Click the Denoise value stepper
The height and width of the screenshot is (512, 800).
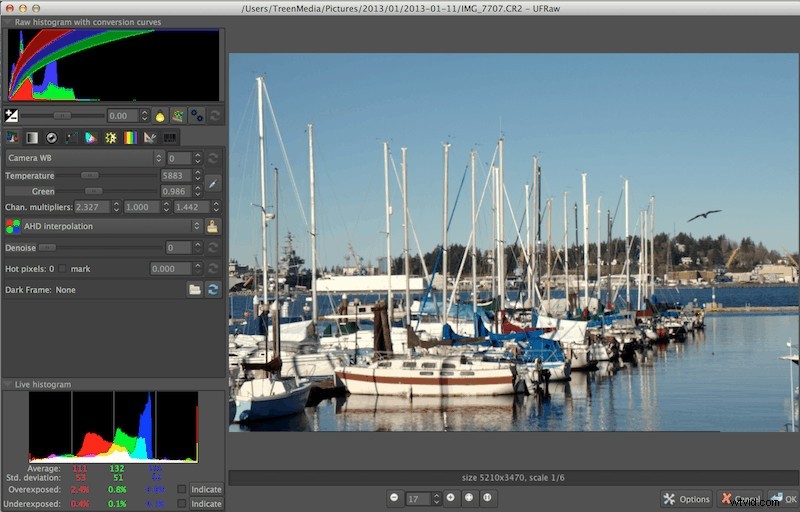pyautogui.click(x=197, y=248)
